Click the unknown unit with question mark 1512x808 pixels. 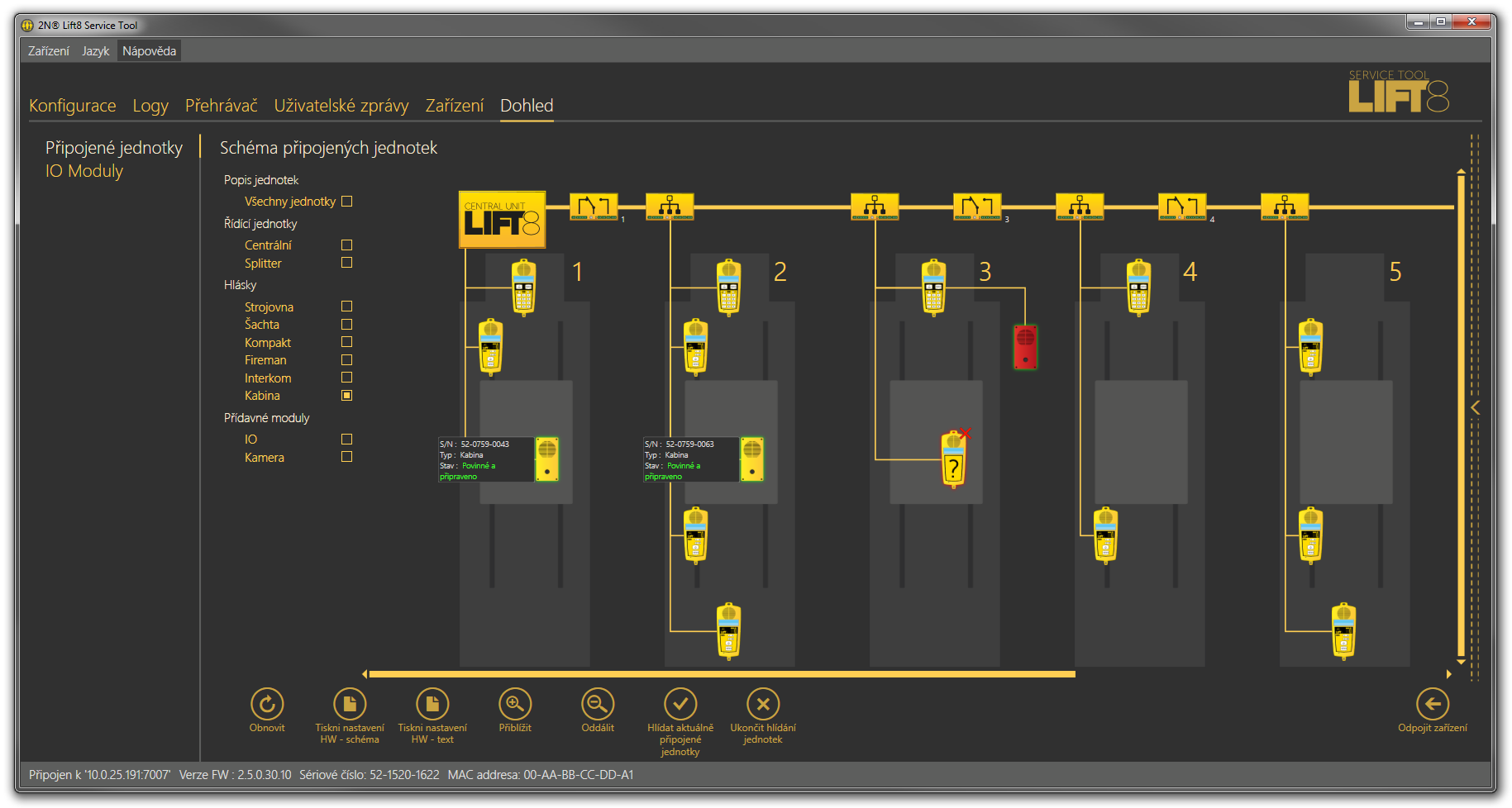pyautogui.click(x=953, y=460)
